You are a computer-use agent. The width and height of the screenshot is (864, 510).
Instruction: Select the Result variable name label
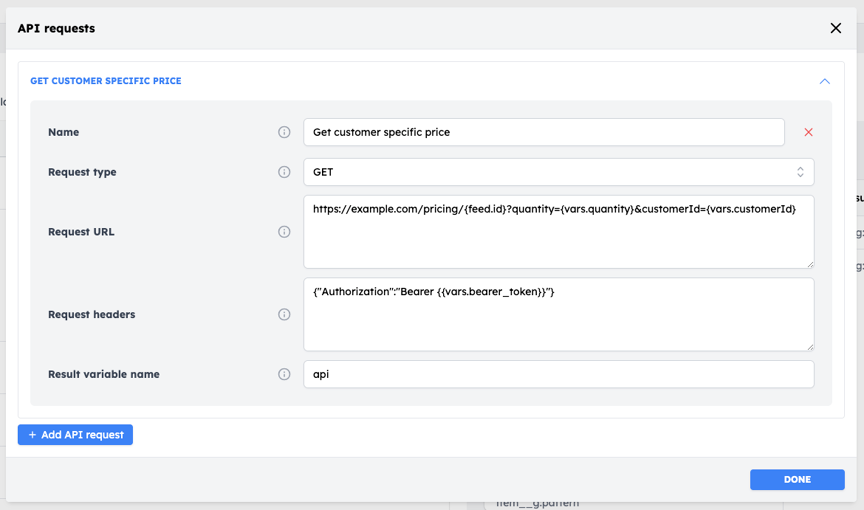104,375
